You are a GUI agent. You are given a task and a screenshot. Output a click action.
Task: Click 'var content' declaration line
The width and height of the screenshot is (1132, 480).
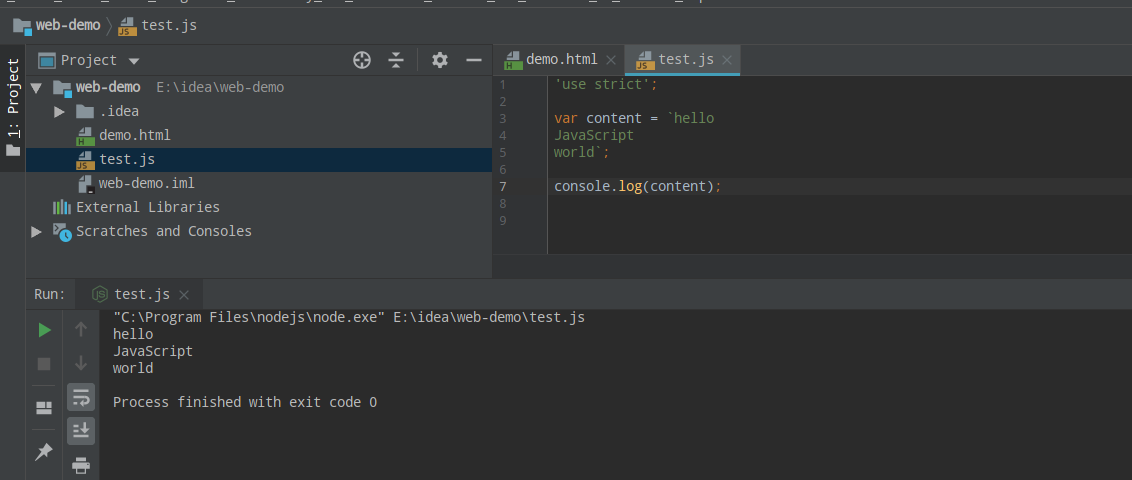click(634, 118)
